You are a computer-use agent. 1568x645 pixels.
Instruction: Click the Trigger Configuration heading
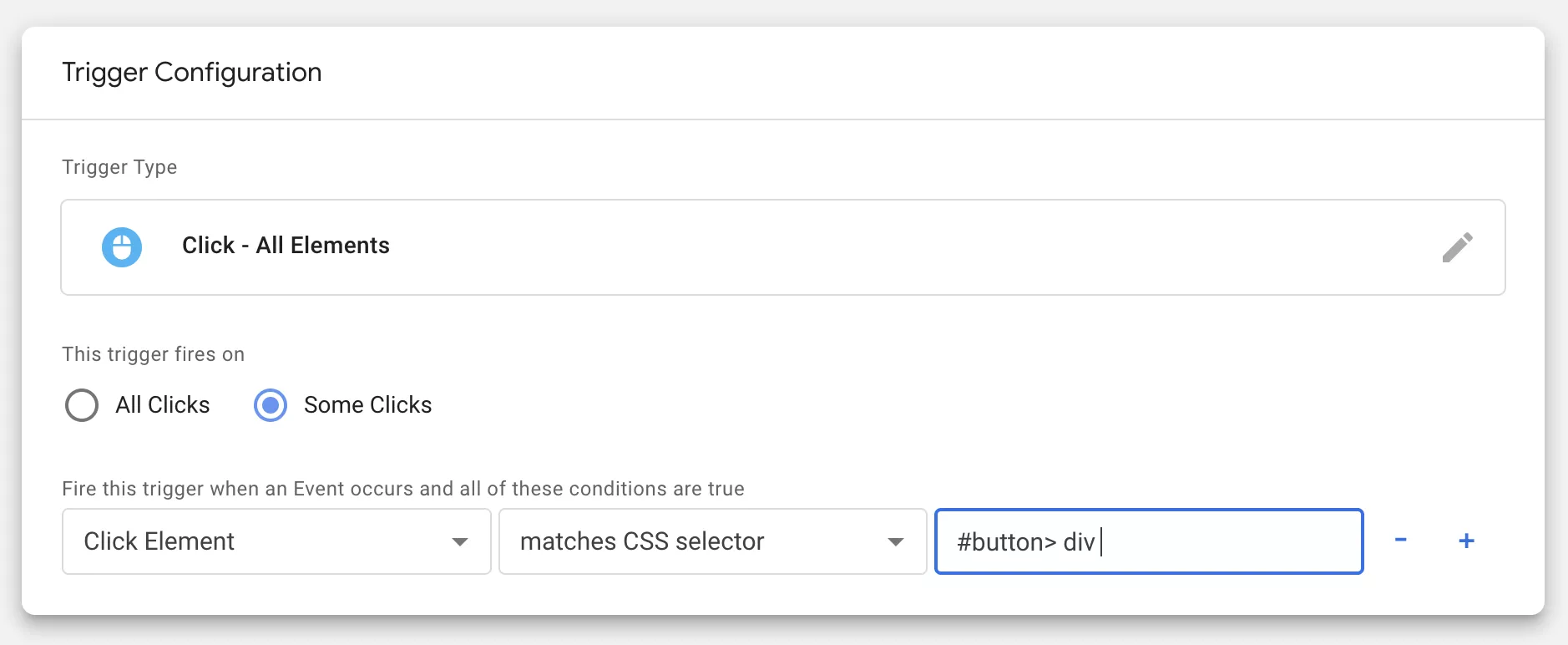click(x=192, y=73)
